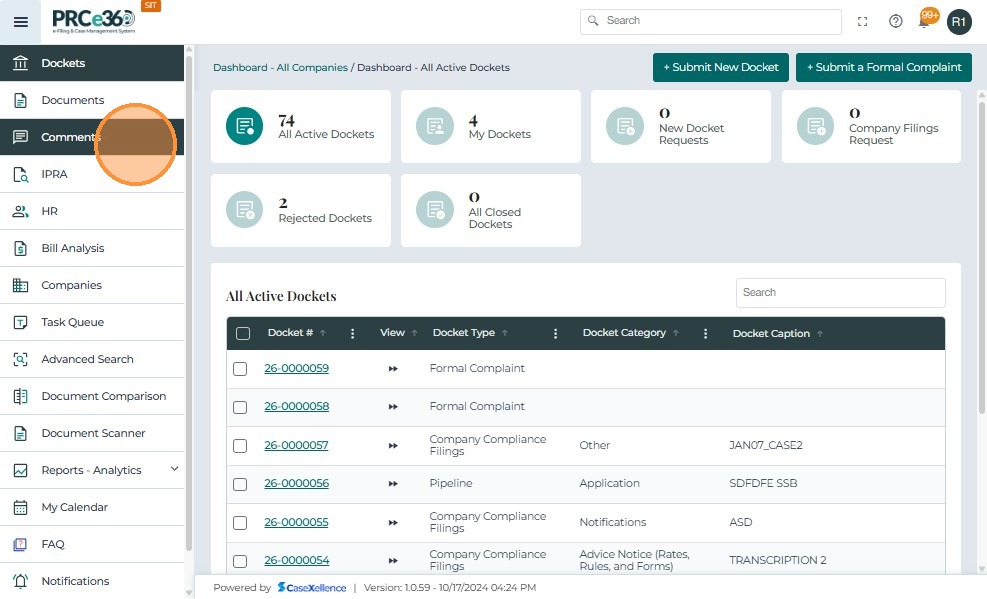Open Docket # column options menu
The width and height of the screenshot is (987, 599).
[x=352, y=334]
